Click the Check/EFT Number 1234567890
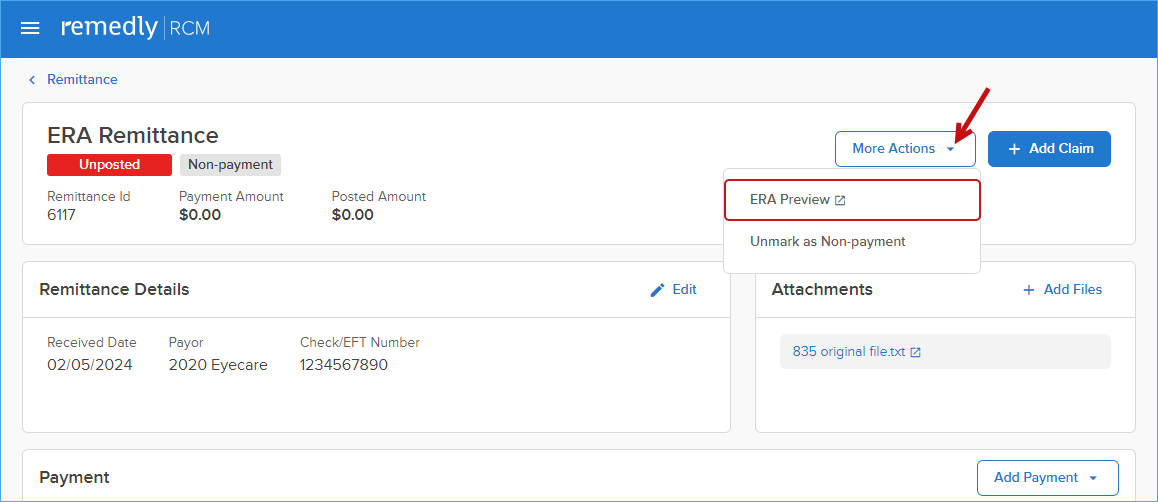The height and width of the screenshot is (502, 1158). coord(343,365)
